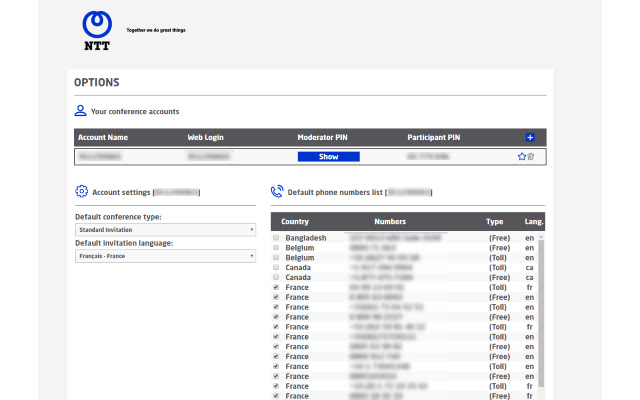Image resolution: width=640 pixels, height=400 pixels.
Task: Check the Belgium (Free) number checkbox
Action: pyautogui.click(x=276, y=247)
